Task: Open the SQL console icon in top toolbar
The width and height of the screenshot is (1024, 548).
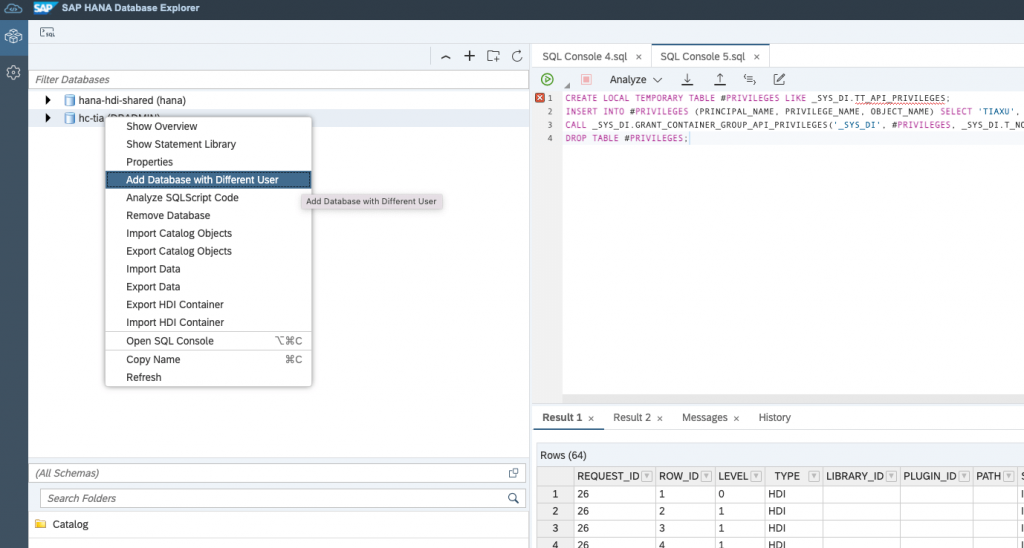Action: [47, 32]
